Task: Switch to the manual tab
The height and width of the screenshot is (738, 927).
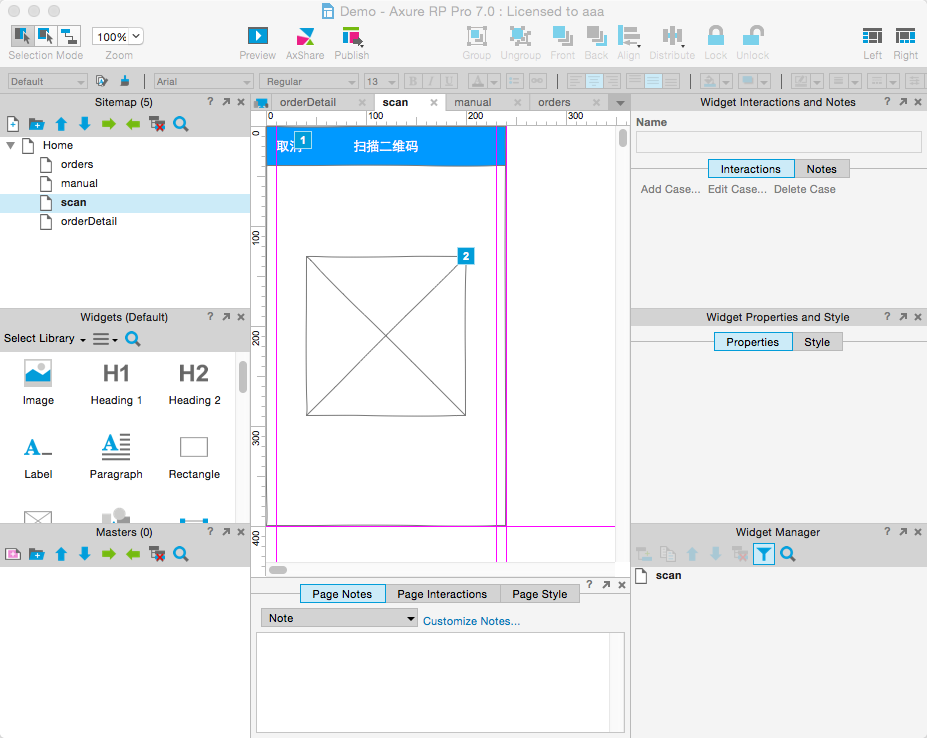Action: pos(473,102)
